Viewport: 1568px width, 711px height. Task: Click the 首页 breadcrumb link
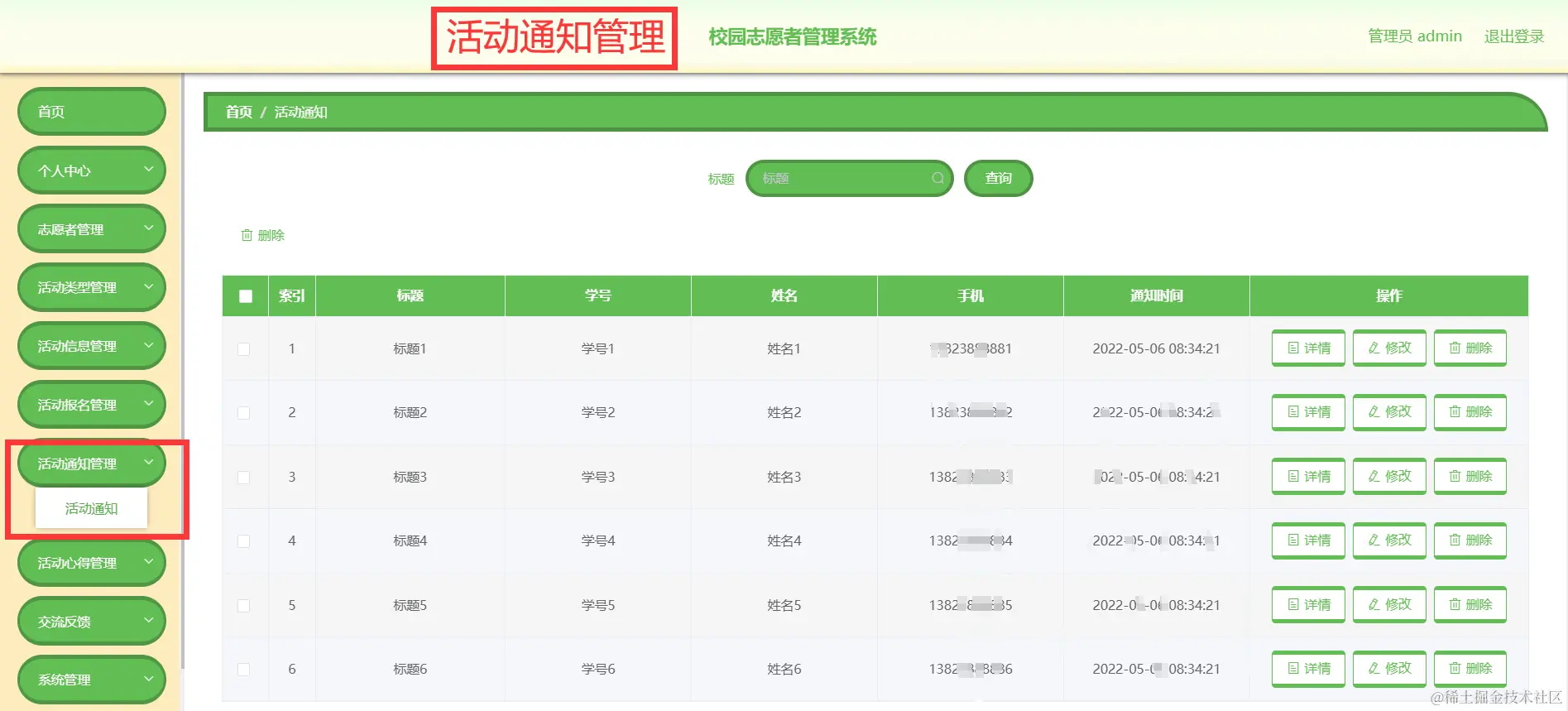239,112
